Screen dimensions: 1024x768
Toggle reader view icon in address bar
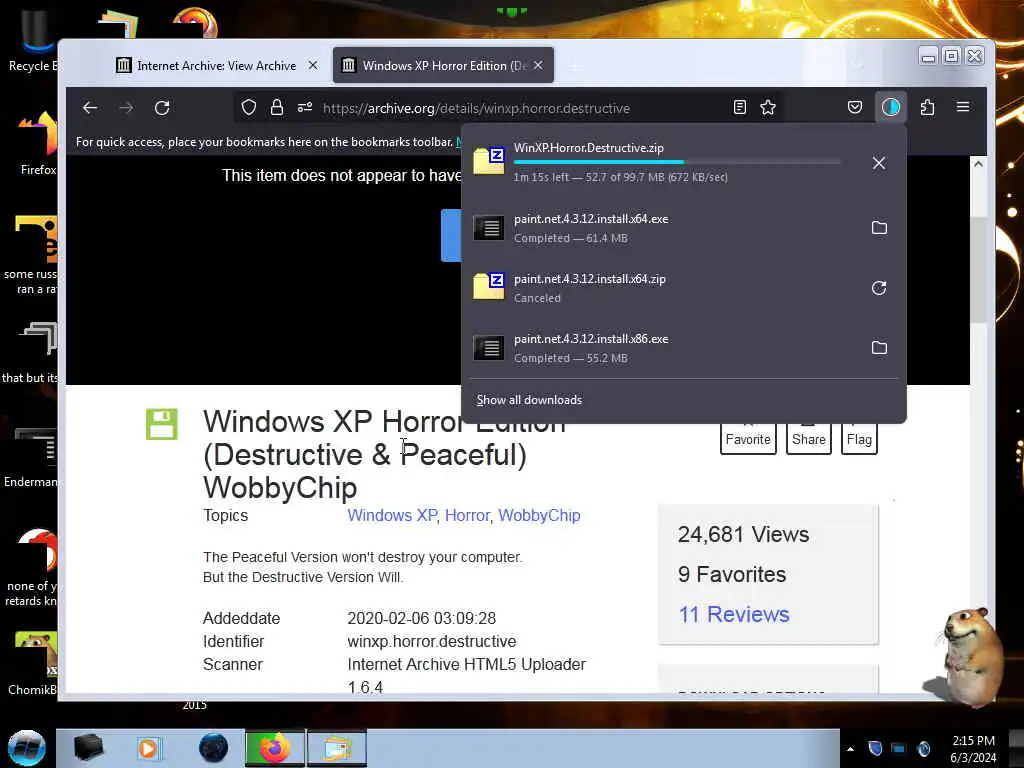click(x=739, y=108)
